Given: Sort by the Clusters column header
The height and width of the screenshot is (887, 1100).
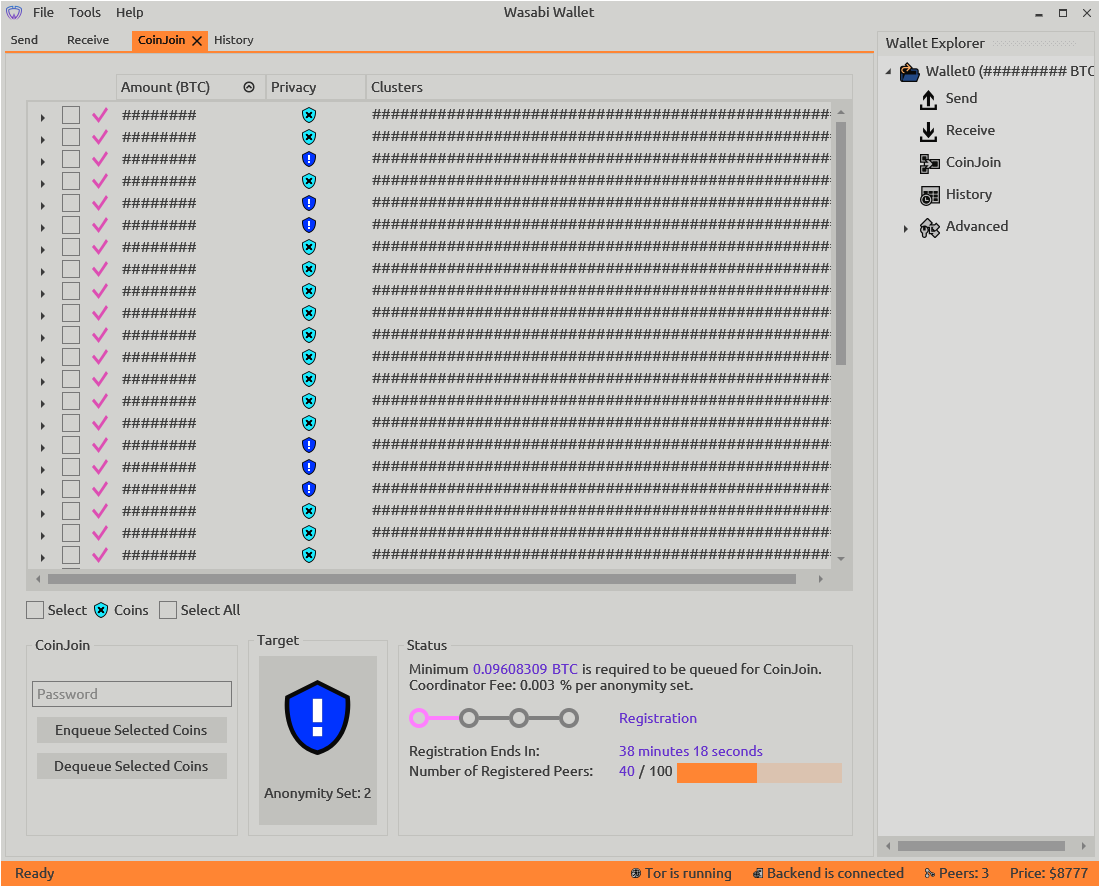Looking at the screenshot, I should click(x=609, y=87).
